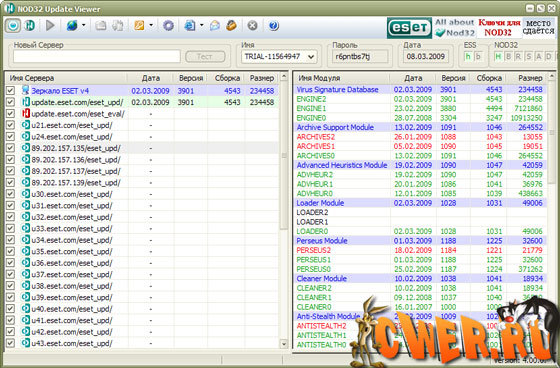560x368 pixels.
Task: Click the open envelope mail icon
Action: (x=215, y=26)
